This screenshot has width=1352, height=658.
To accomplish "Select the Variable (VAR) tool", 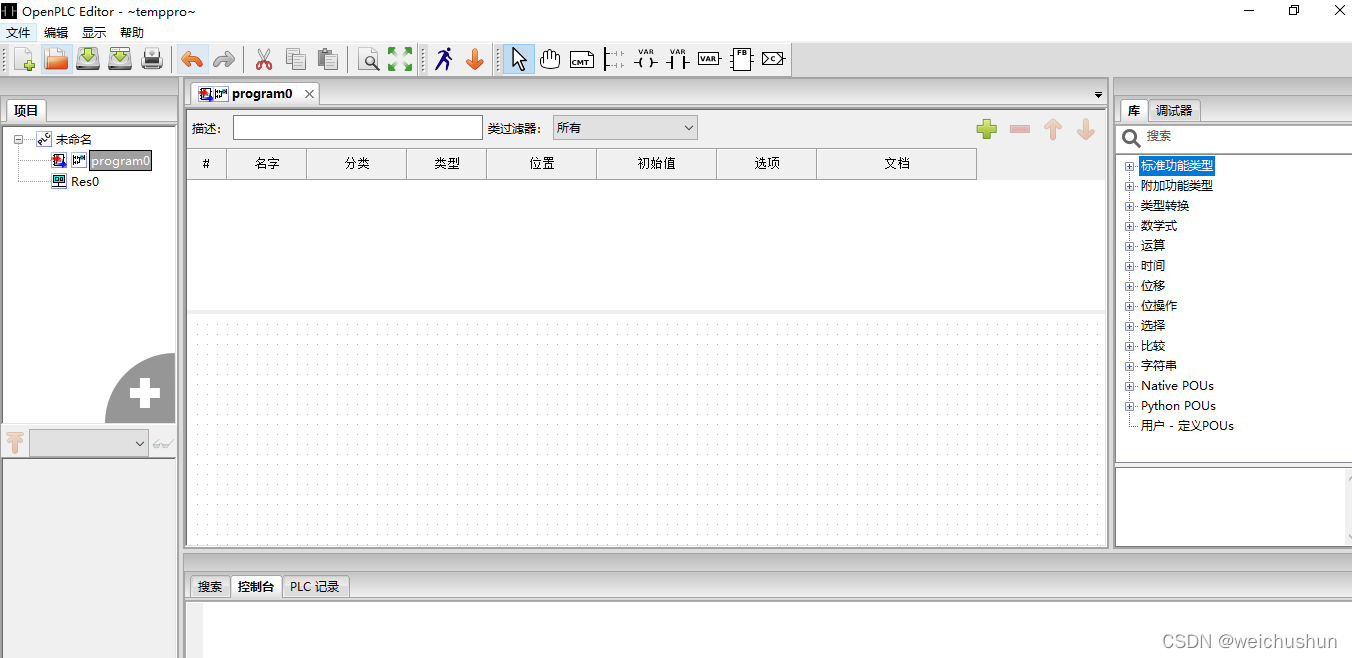I will (x=709, y=59).
